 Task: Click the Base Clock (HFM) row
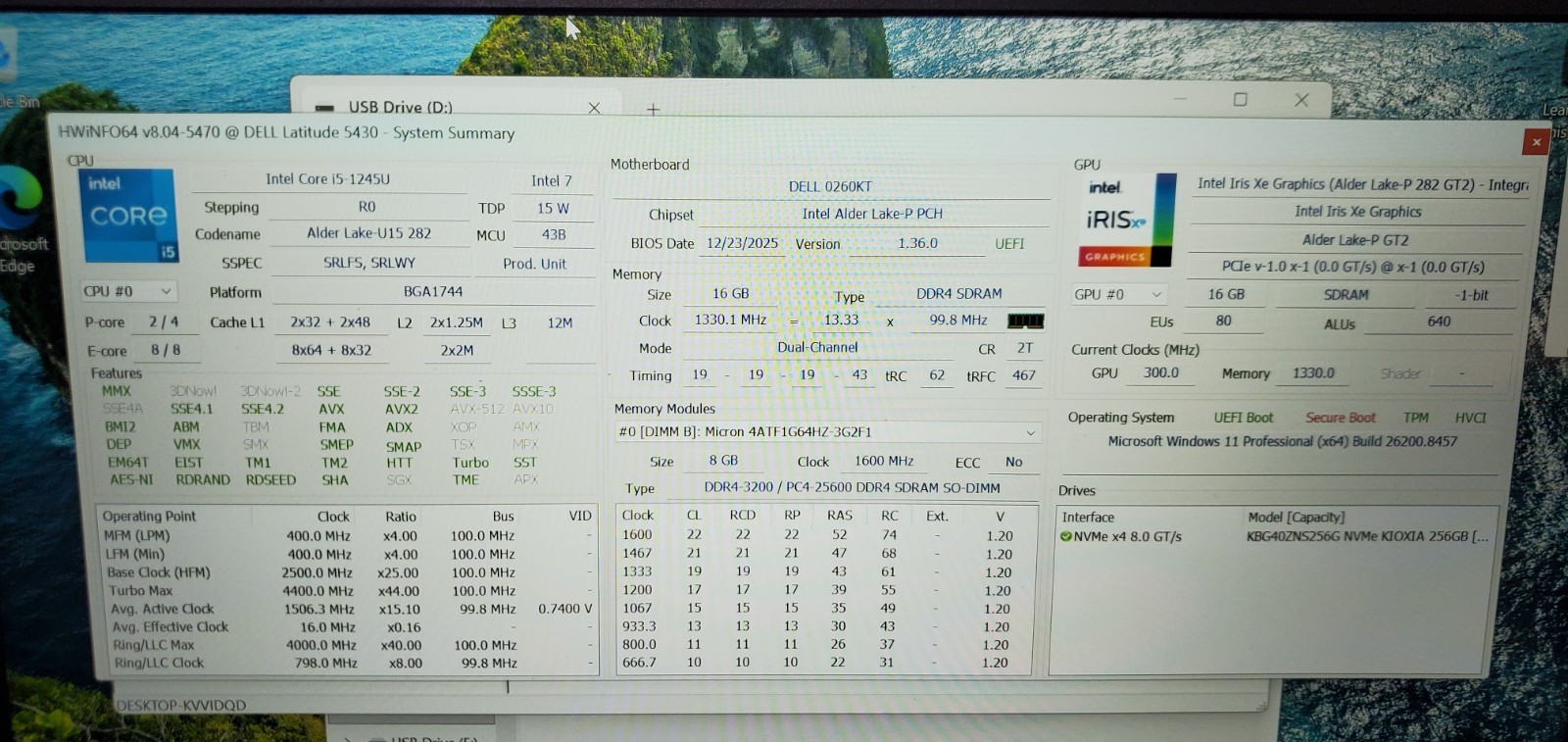[x=349, y=572]
